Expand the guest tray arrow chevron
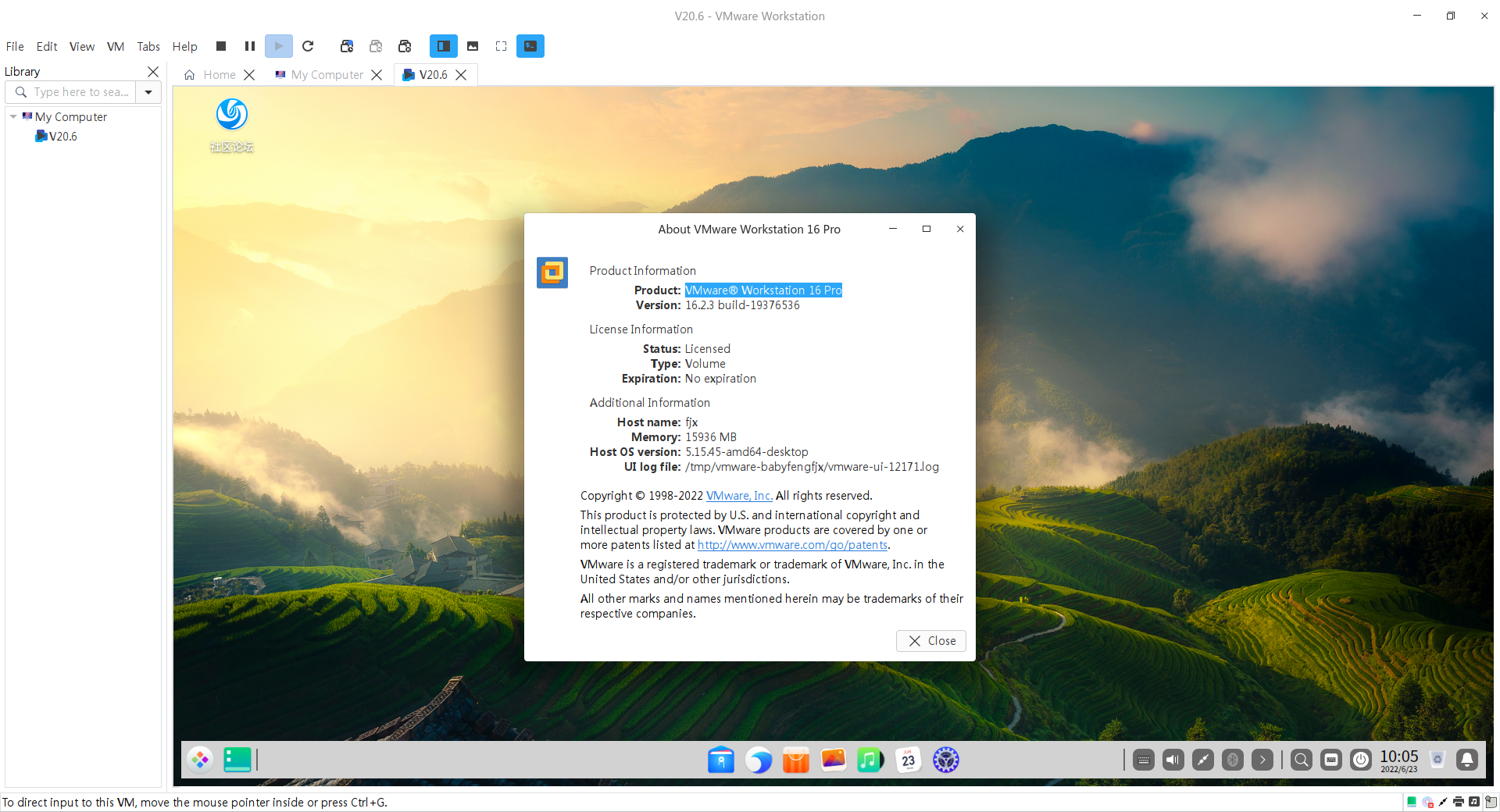 pyautogui.click(x=1262, y=760)
